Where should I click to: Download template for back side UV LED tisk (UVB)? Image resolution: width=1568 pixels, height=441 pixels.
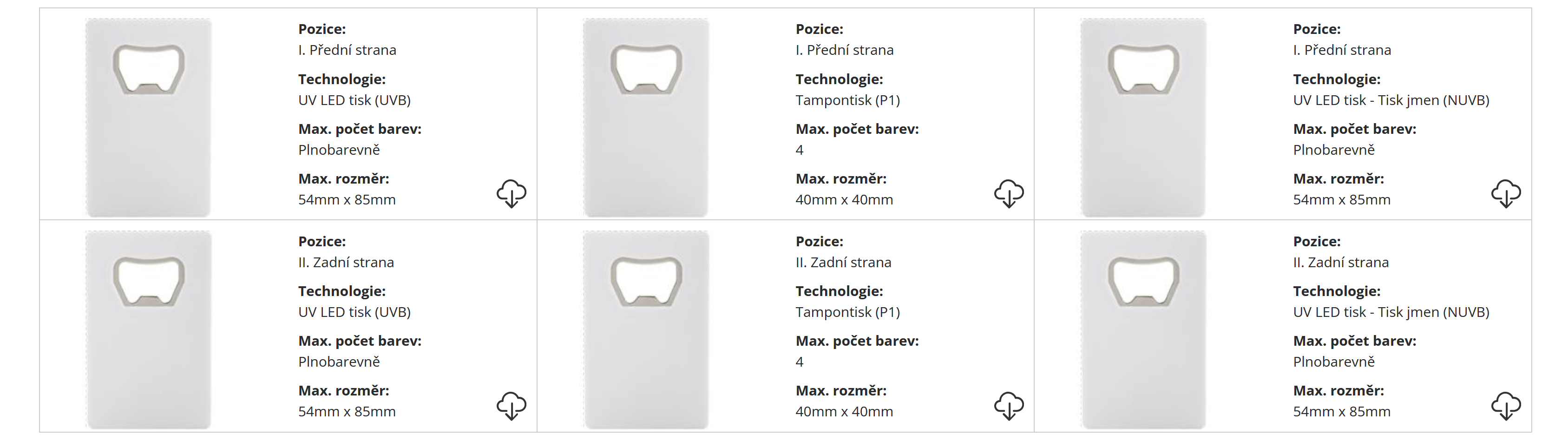[512, 406]
